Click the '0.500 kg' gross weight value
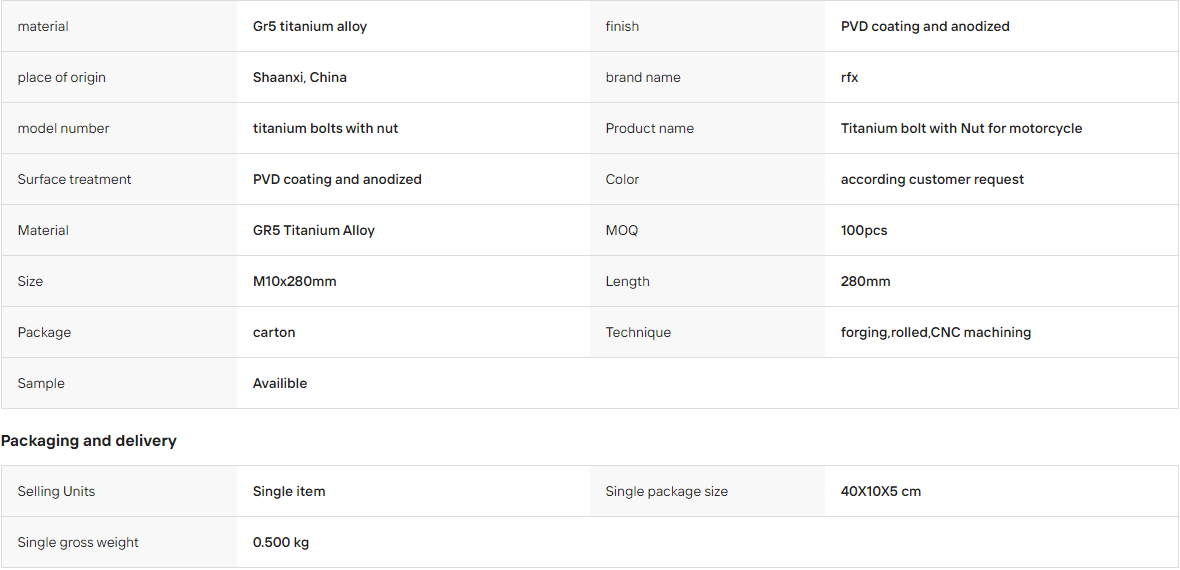 tap(281, 543)
